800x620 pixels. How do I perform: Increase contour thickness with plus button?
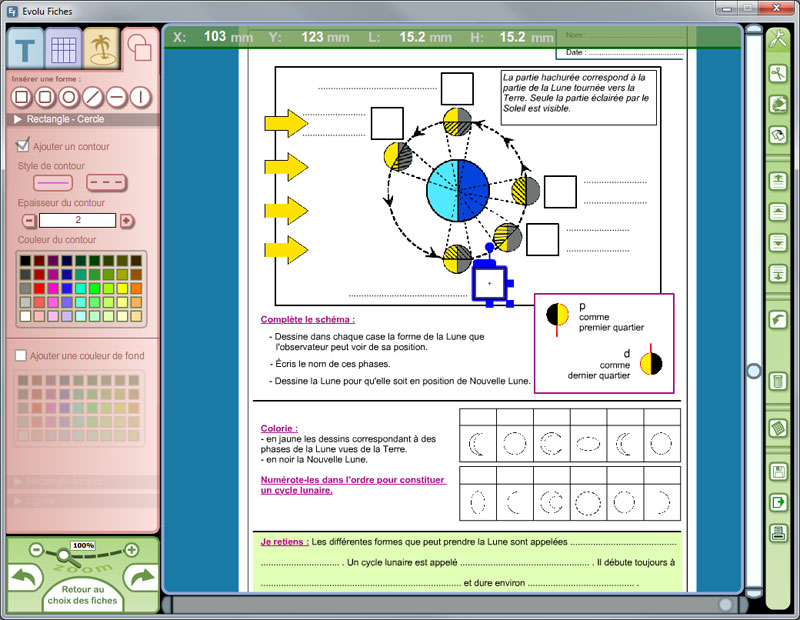point(127,220)
